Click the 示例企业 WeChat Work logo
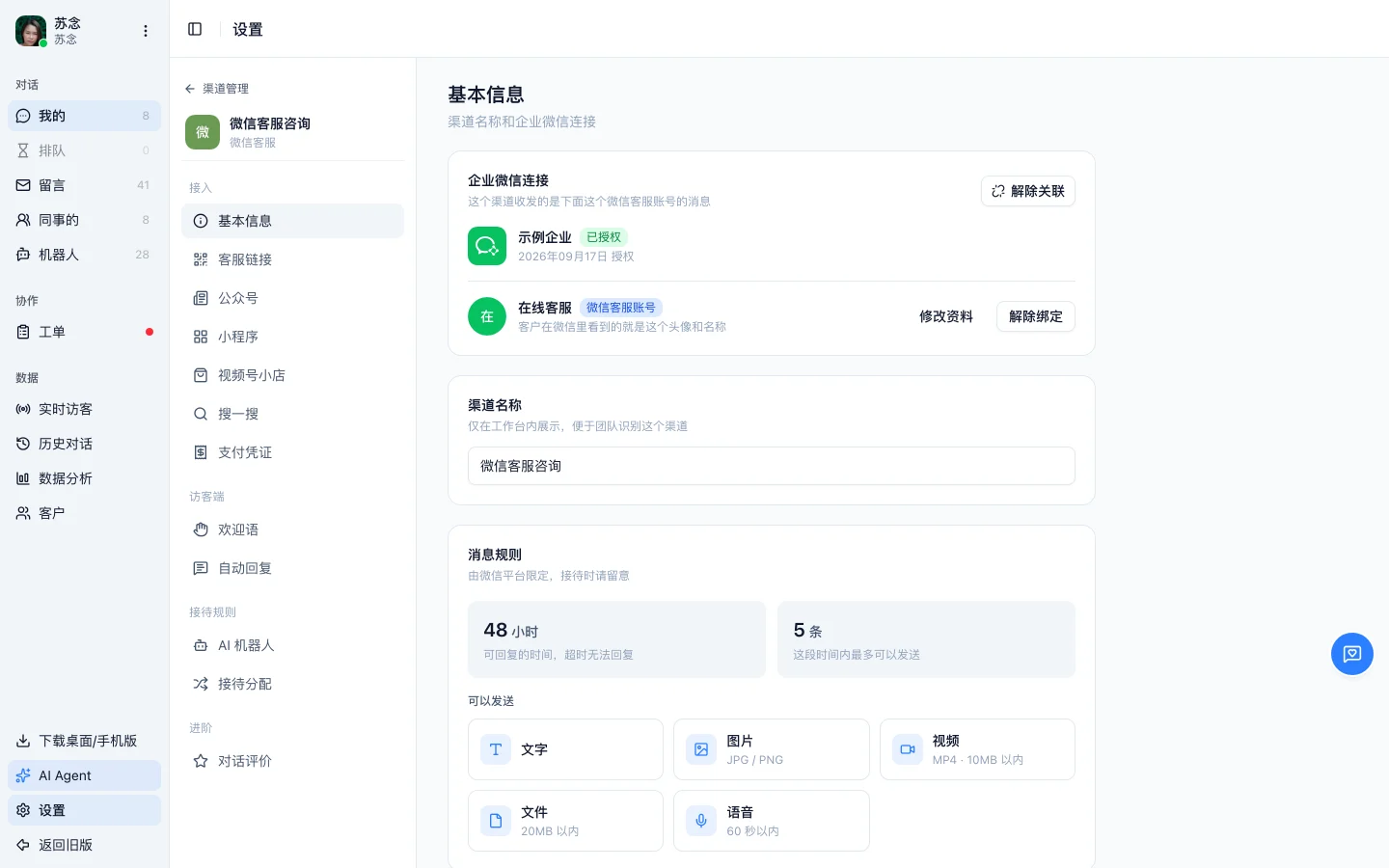Screen dimensions: 1389x868 coord(487,246)
